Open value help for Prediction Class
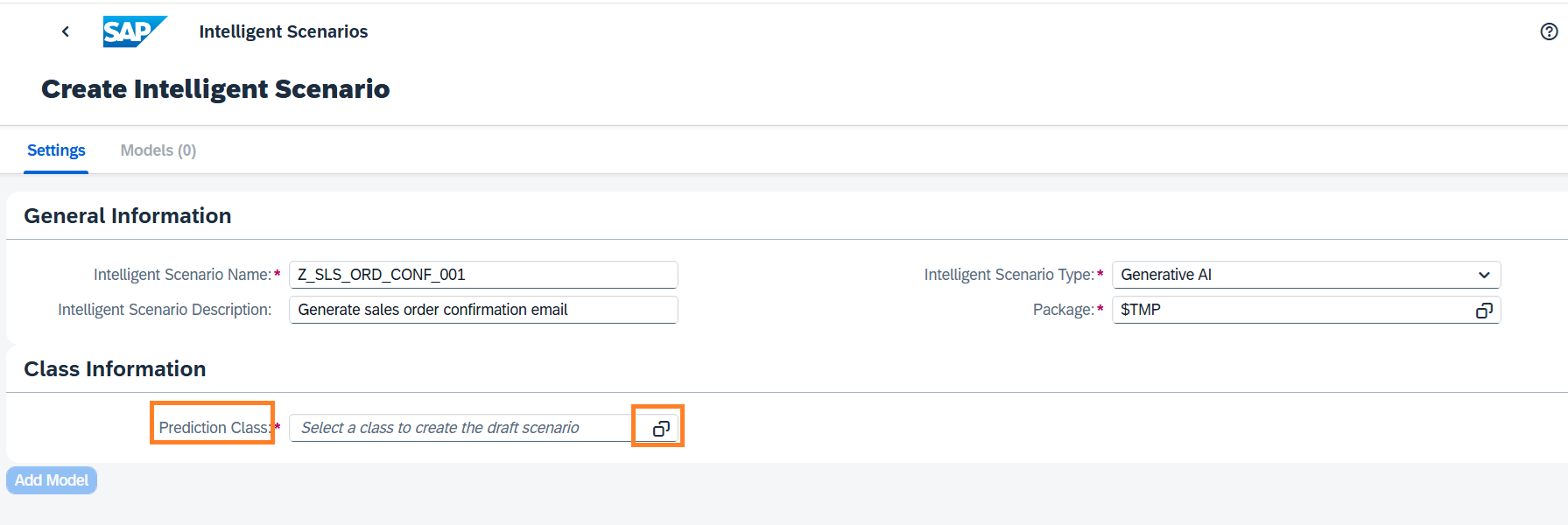 661,428
